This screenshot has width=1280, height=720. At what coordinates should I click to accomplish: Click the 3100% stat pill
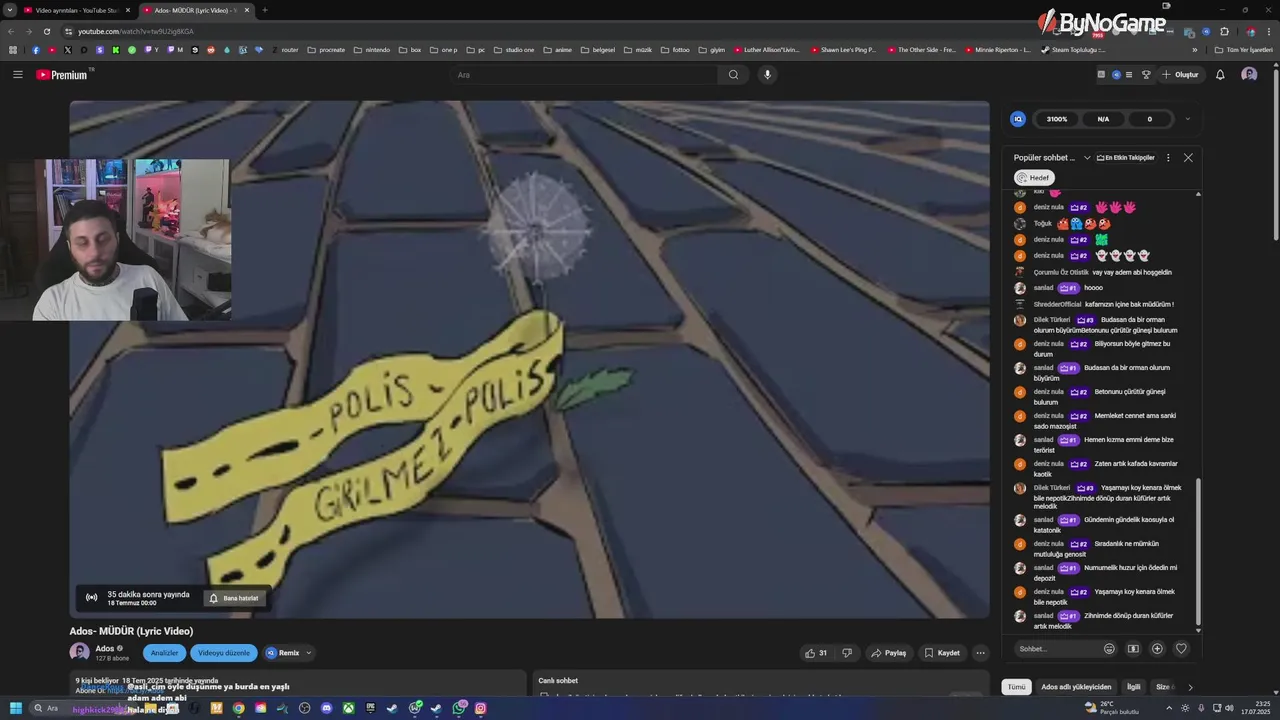click(x=1057, y=119)
